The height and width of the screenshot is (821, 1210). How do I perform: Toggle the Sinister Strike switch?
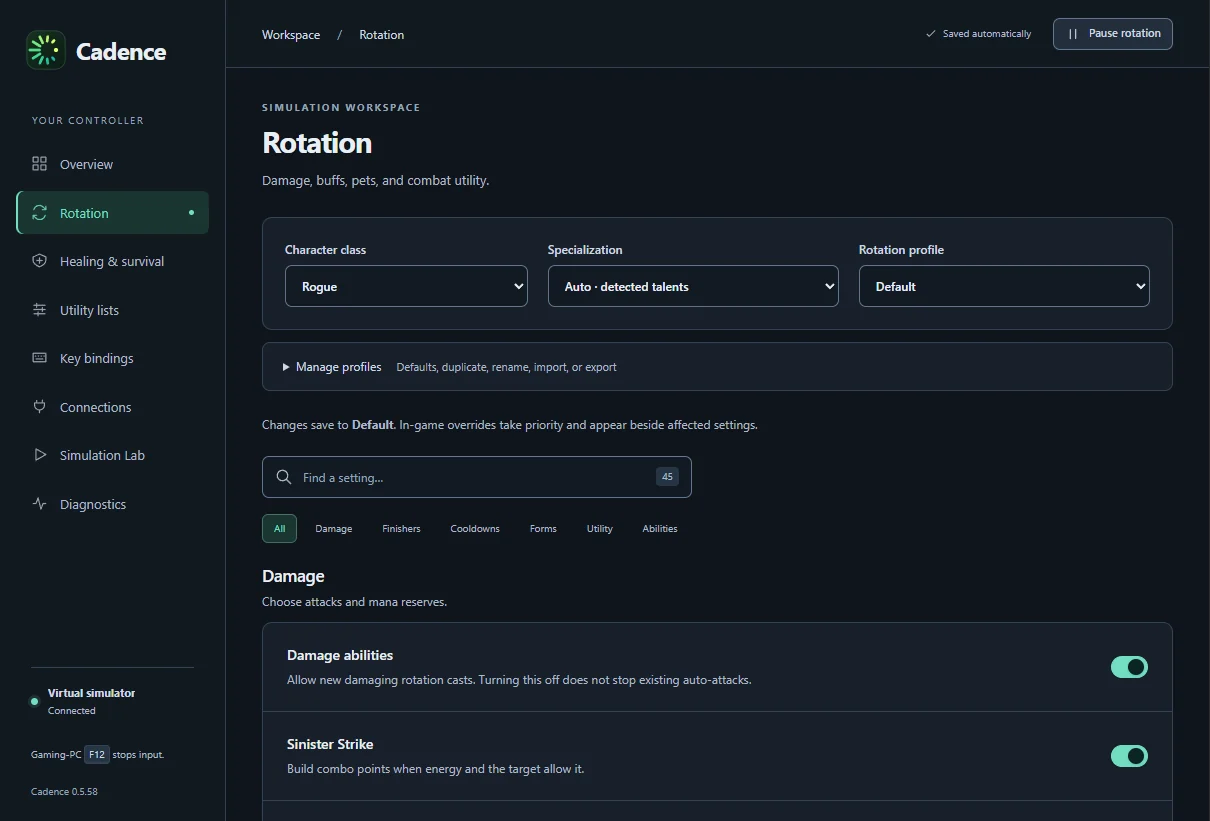[1129, 756]
